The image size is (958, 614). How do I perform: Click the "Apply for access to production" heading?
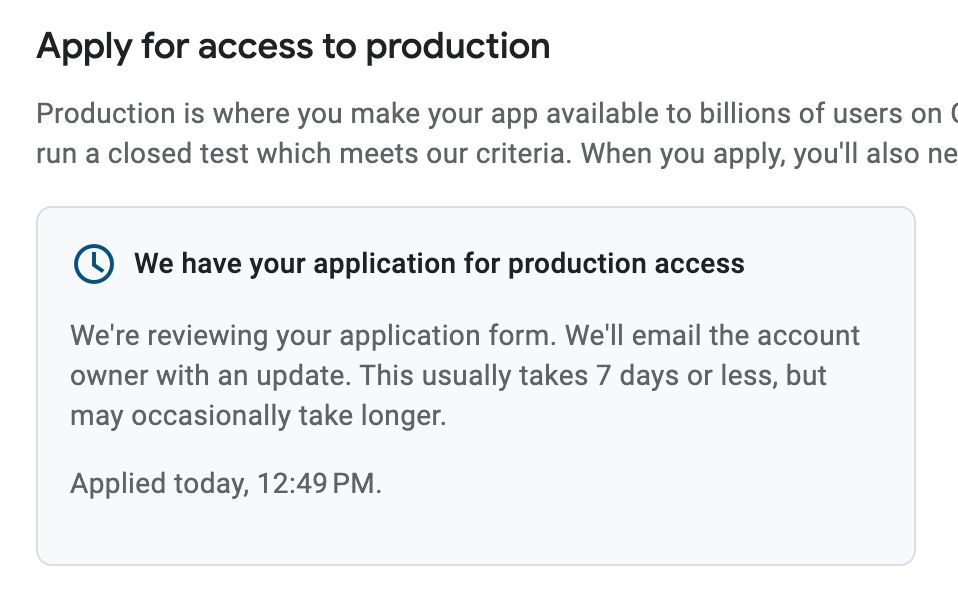pyautogui.click(x=293, y=46)
